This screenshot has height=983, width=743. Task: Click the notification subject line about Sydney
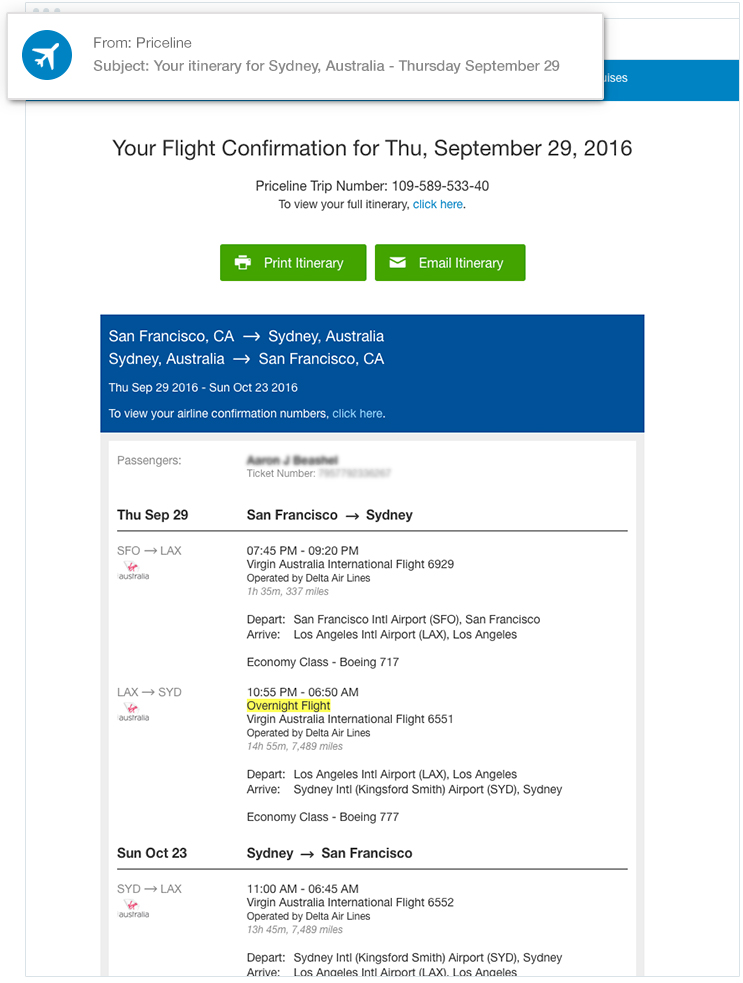pyautogui.click(x=326, y=66)
